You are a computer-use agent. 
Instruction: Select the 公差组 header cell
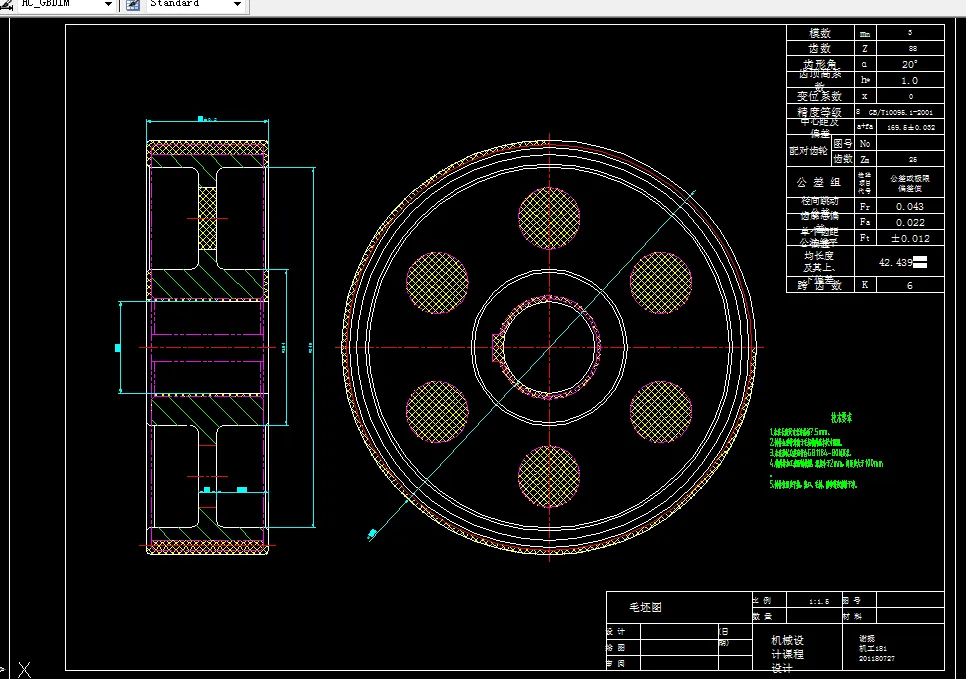[819, 182]
